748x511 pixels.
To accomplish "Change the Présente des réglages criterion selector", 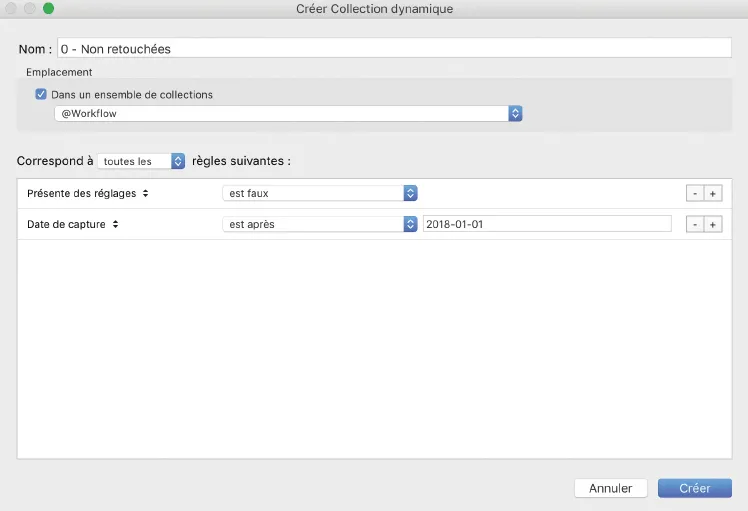I will click(88, 193).
